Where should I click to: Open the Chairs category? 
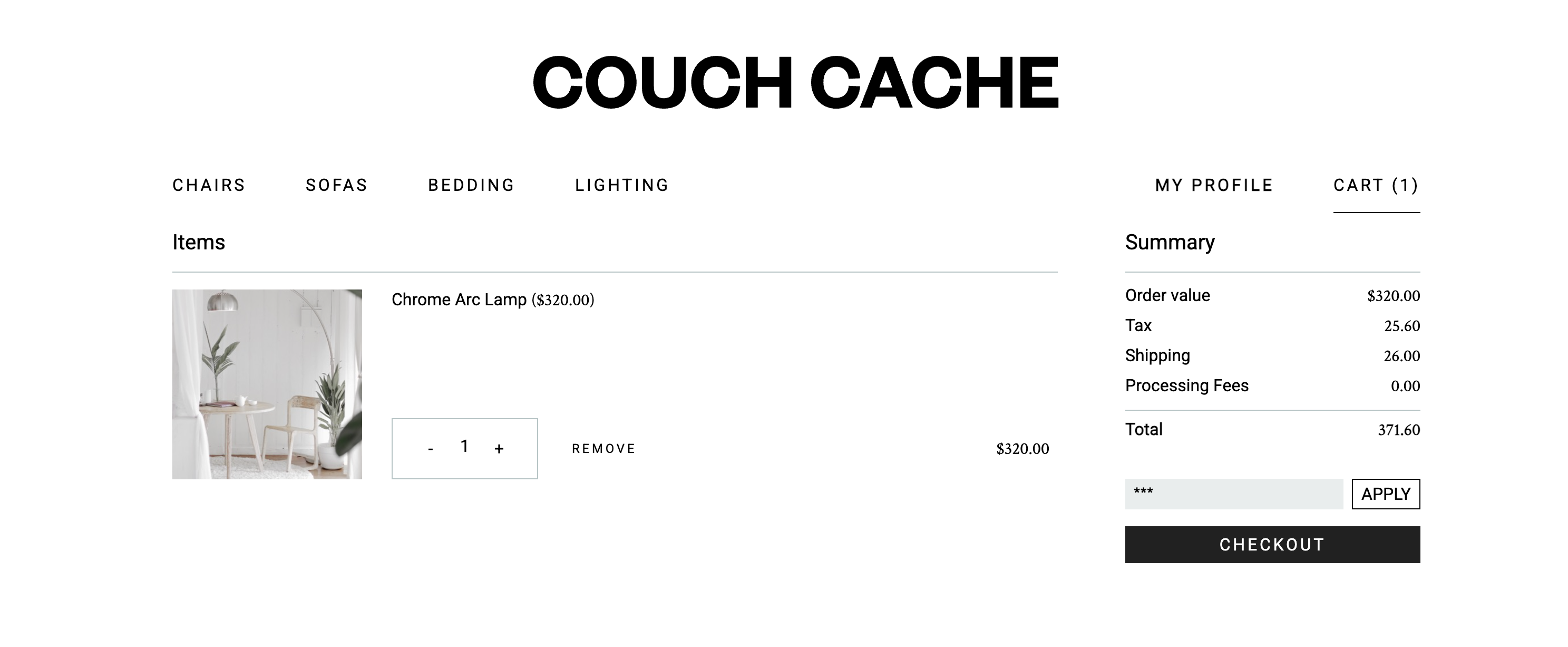(209, 185)
